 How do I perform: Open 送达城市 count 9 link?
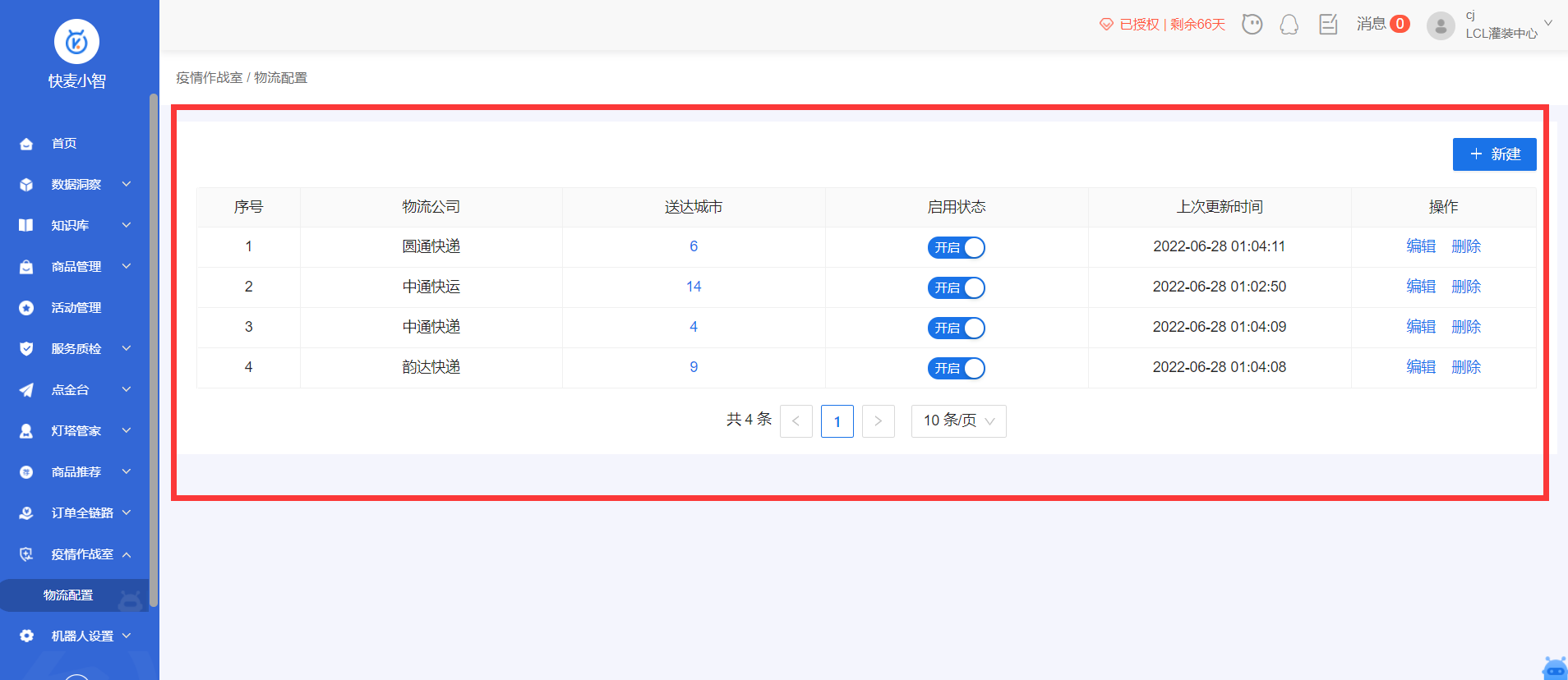click(694, 367)
